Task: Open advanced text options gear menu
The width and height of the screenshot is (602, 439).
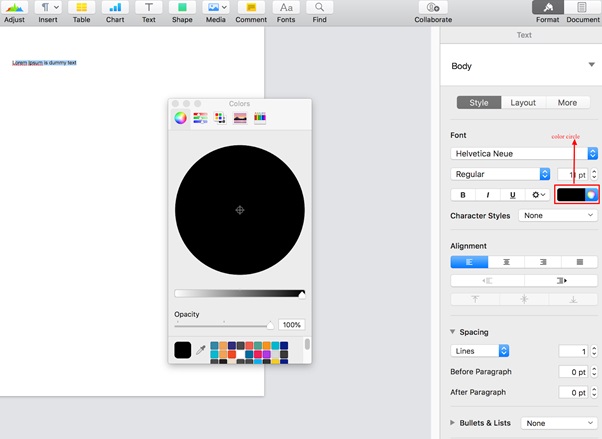Action: (538, 195)
